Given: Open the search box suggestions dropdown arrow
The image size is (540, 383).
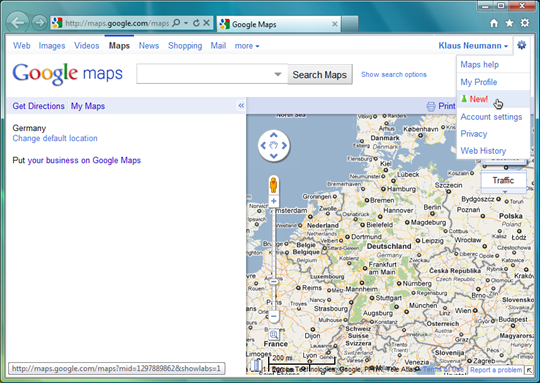Looking at the screenshot, I should click(x=278, y=74).
